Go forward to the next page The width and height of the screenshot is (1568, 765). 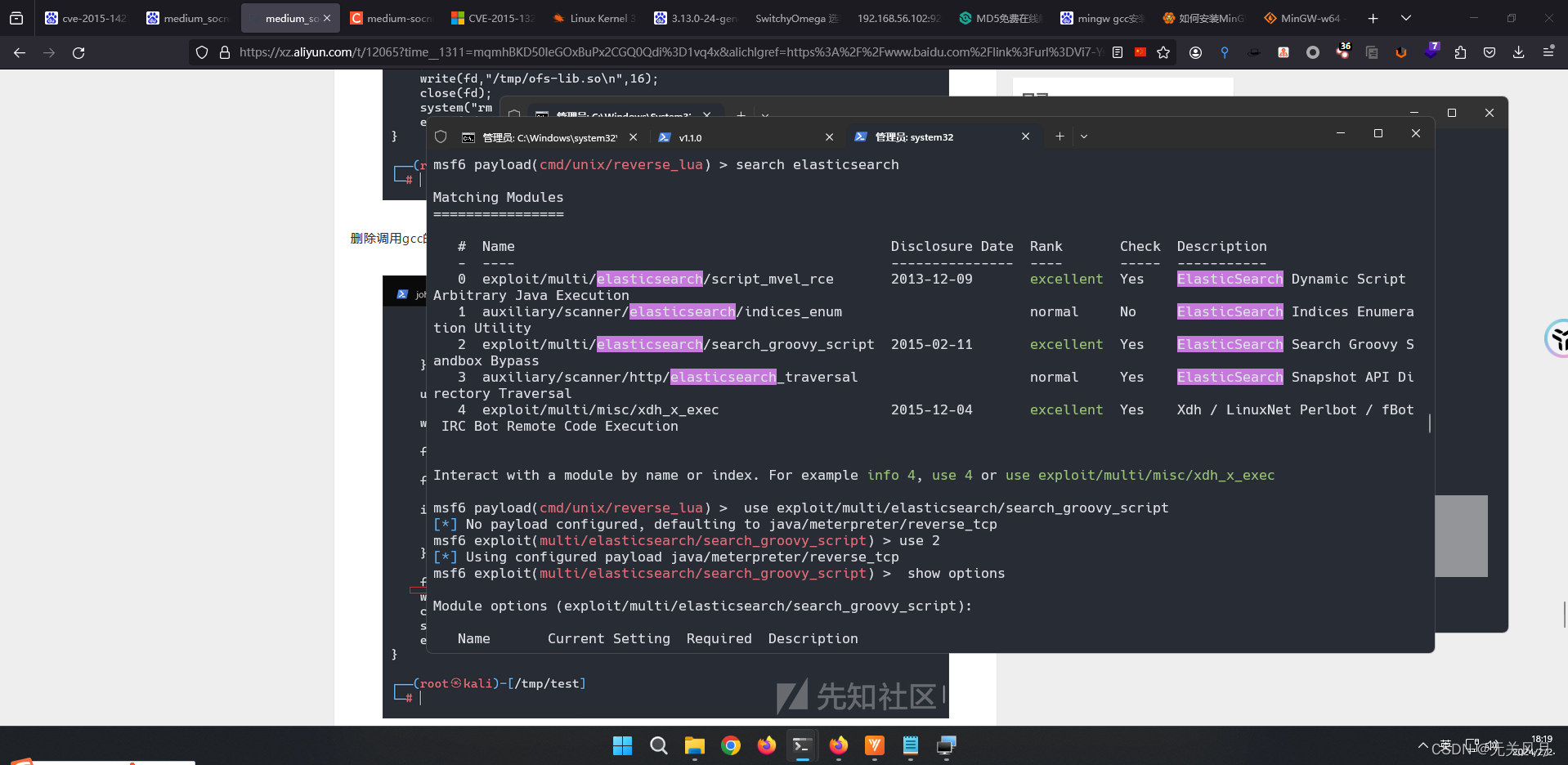[49, 52]
